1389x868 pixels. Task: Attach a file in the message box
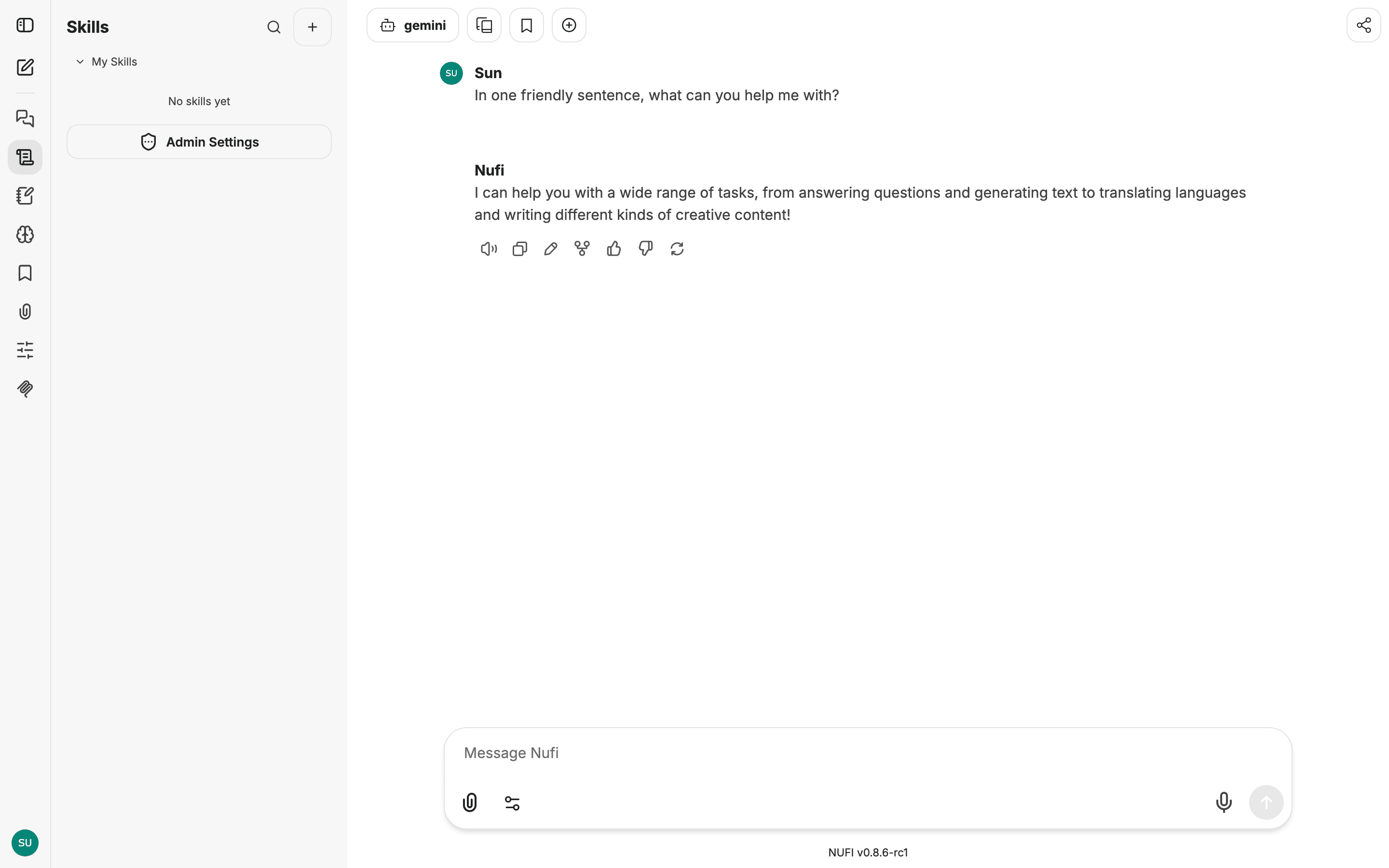(x=470, y=802)
